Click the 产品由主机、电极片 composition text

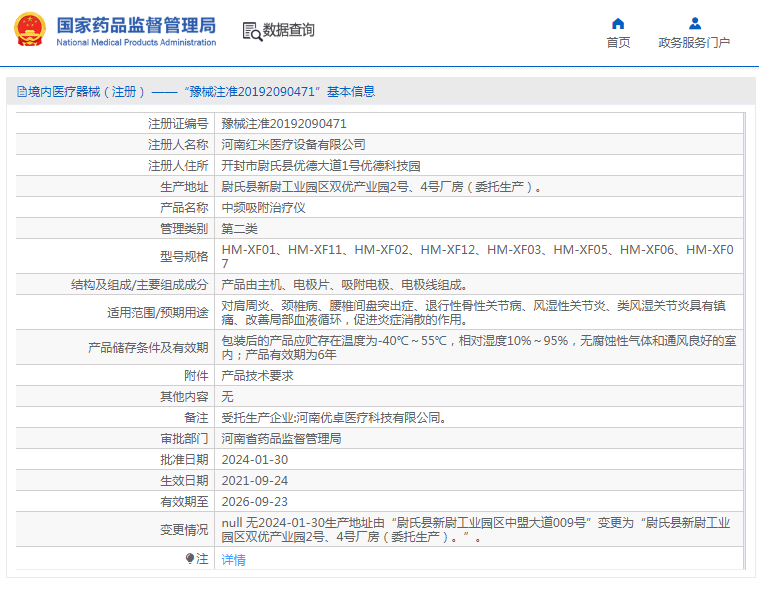coord(344,285)
